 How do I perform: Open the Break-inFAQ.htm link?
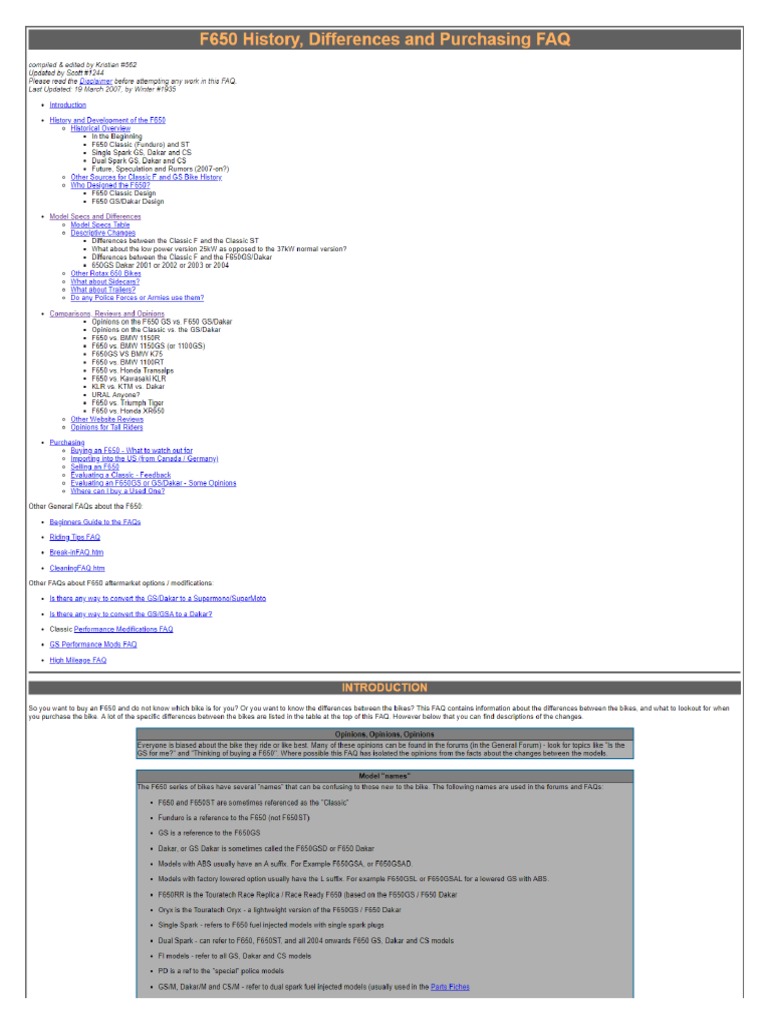[x=76, y=552]
